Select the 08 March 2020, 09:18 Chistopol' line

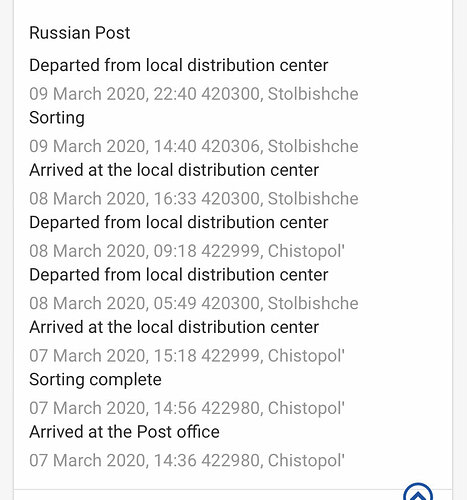click(187, 251)
